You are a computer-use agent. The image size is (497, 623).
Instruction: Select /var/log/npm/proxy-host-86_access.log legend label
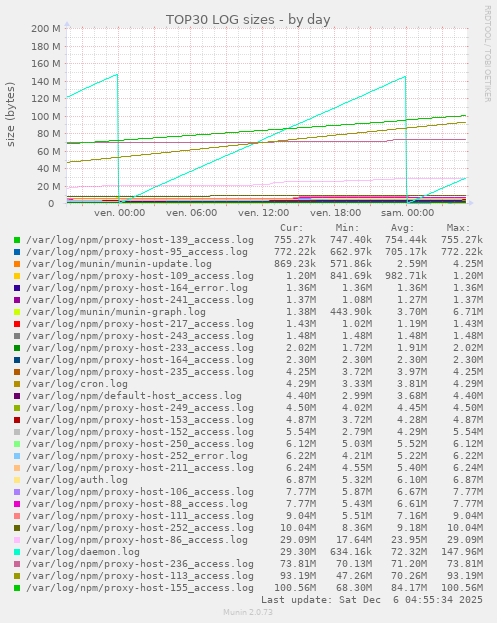[x=137, y=540]
